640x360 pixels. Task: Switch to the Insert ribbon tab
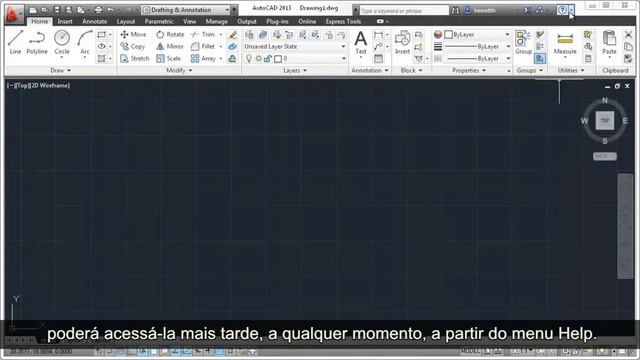[x=65, y=21]
